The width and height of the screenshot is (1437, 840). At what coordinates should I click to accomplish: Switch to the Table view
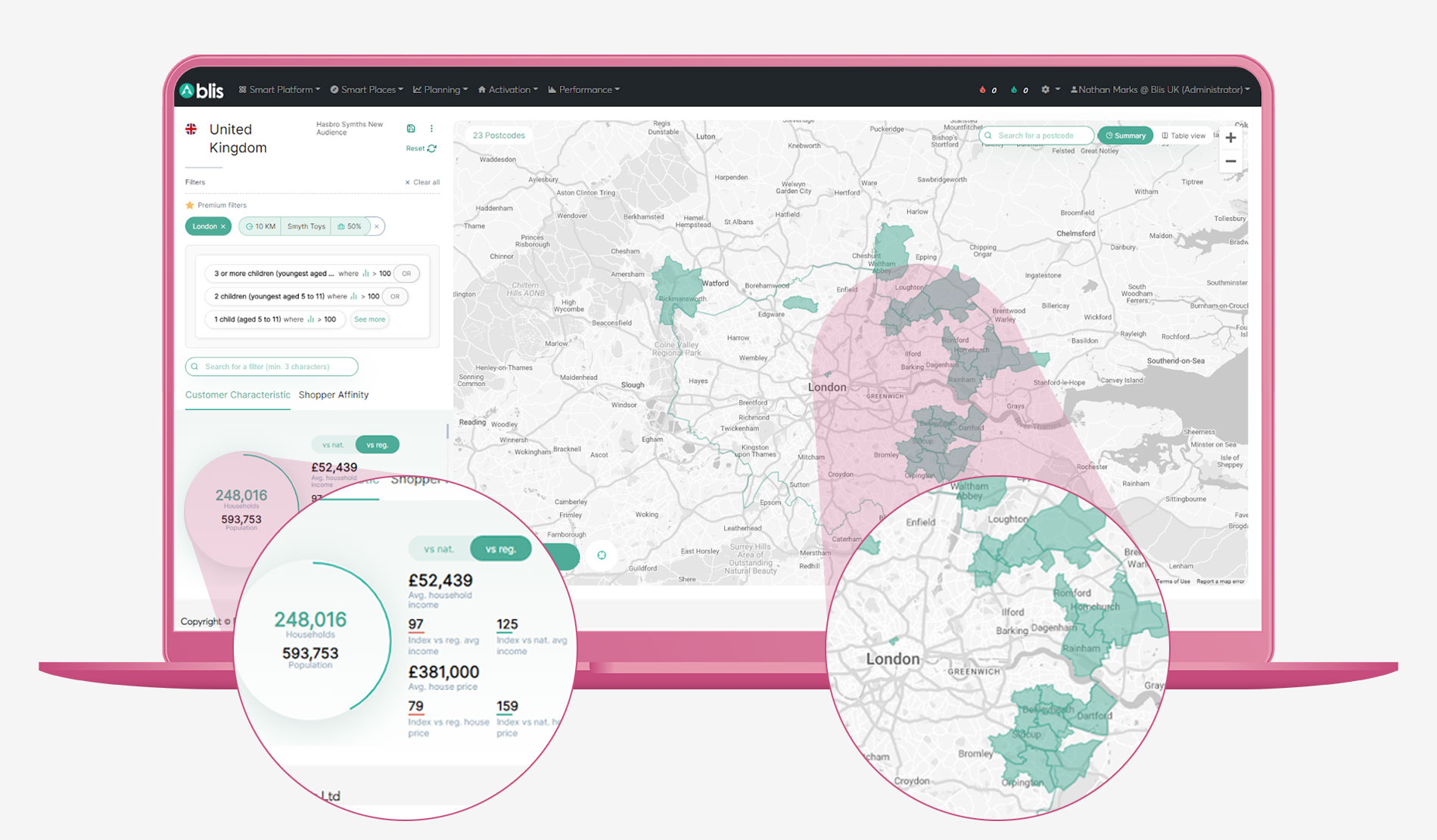[1184, 135]
